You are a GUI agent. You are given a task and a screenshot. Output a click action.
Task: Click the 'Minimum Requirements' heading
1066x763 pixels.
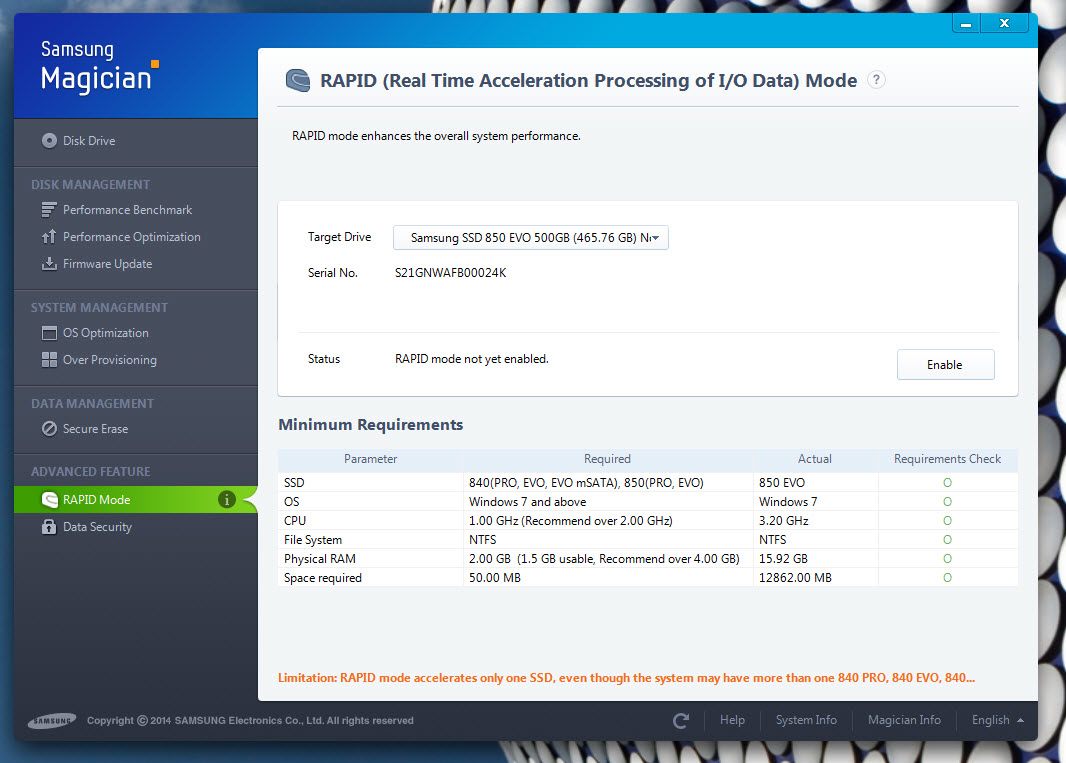pyautogui.click(x=371, y=425)
